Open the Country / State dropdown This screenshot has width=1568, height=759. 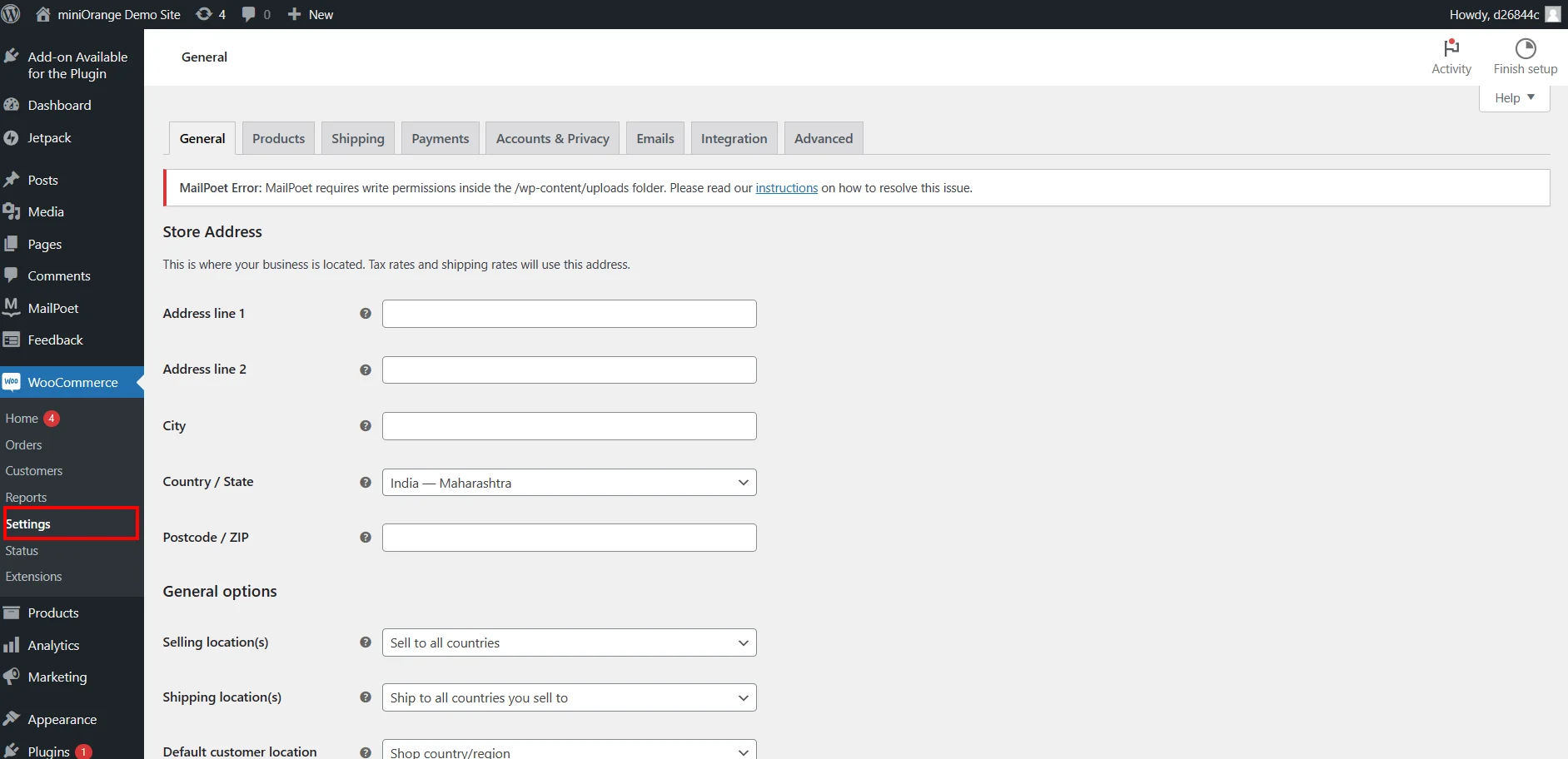pyautogui.click(x=569, y=482)
